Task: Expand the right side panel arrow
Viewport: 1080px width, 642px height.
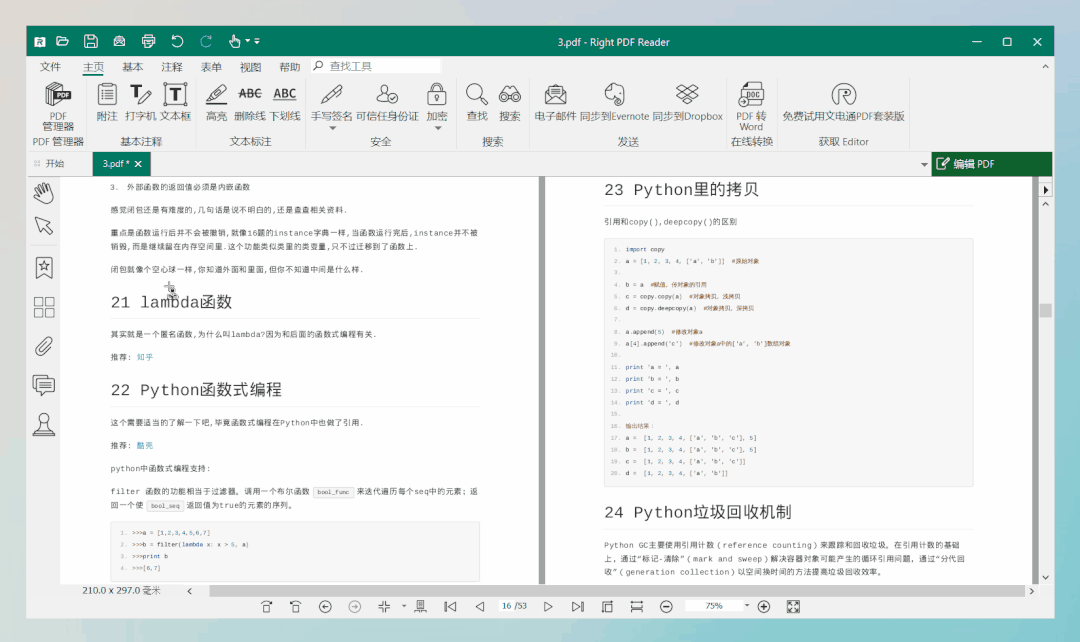Action: [x=1046, y=190]
